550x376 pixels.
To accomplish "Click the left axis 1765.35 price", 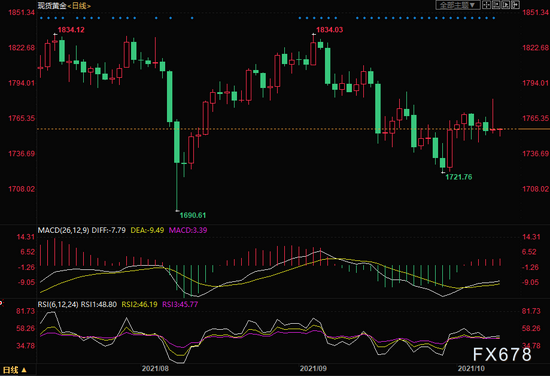I will point(22,118).
